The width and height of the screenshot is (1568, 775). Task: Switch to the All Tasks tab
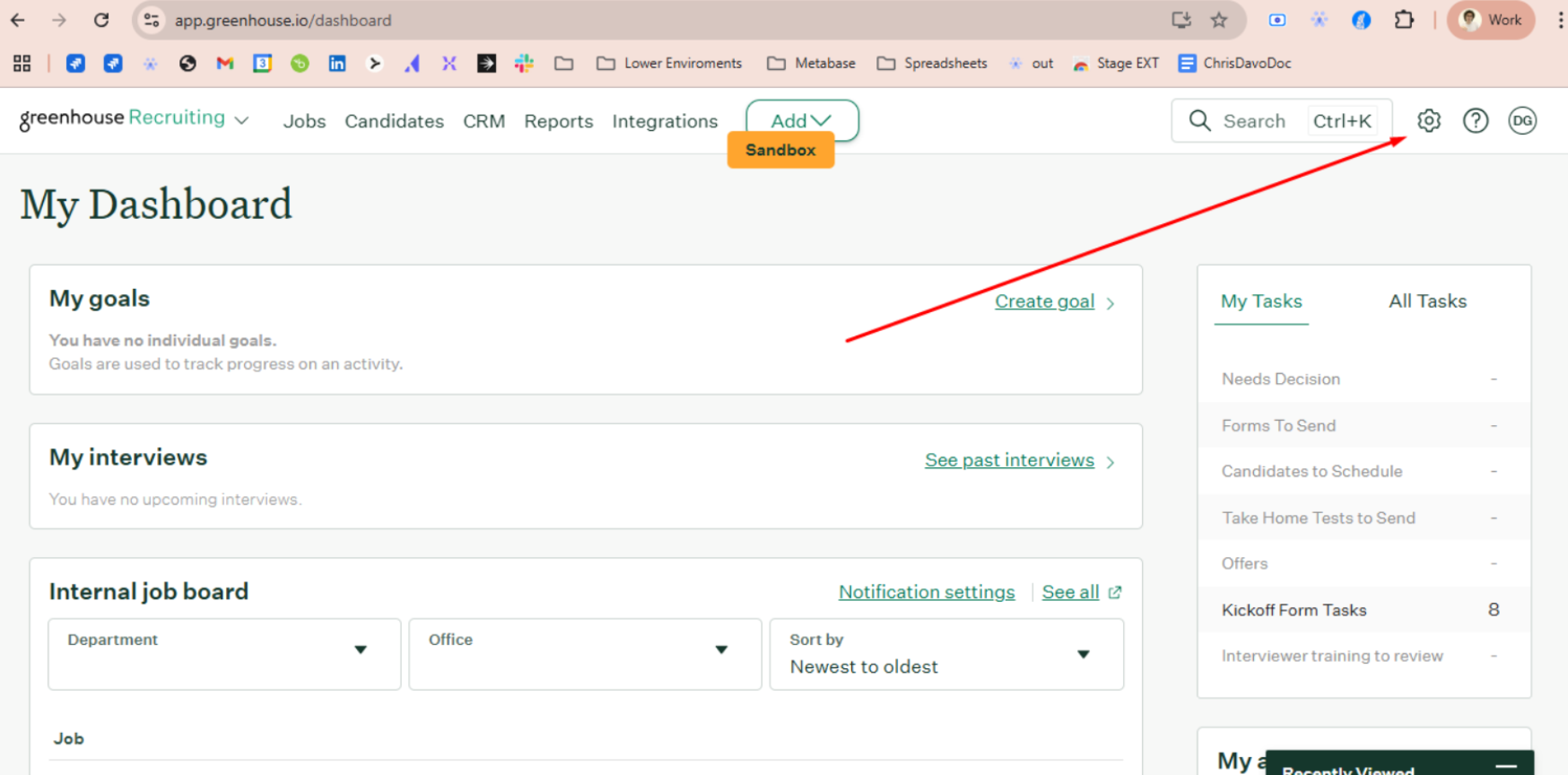pyautogui.click(x=1427, y=301)
